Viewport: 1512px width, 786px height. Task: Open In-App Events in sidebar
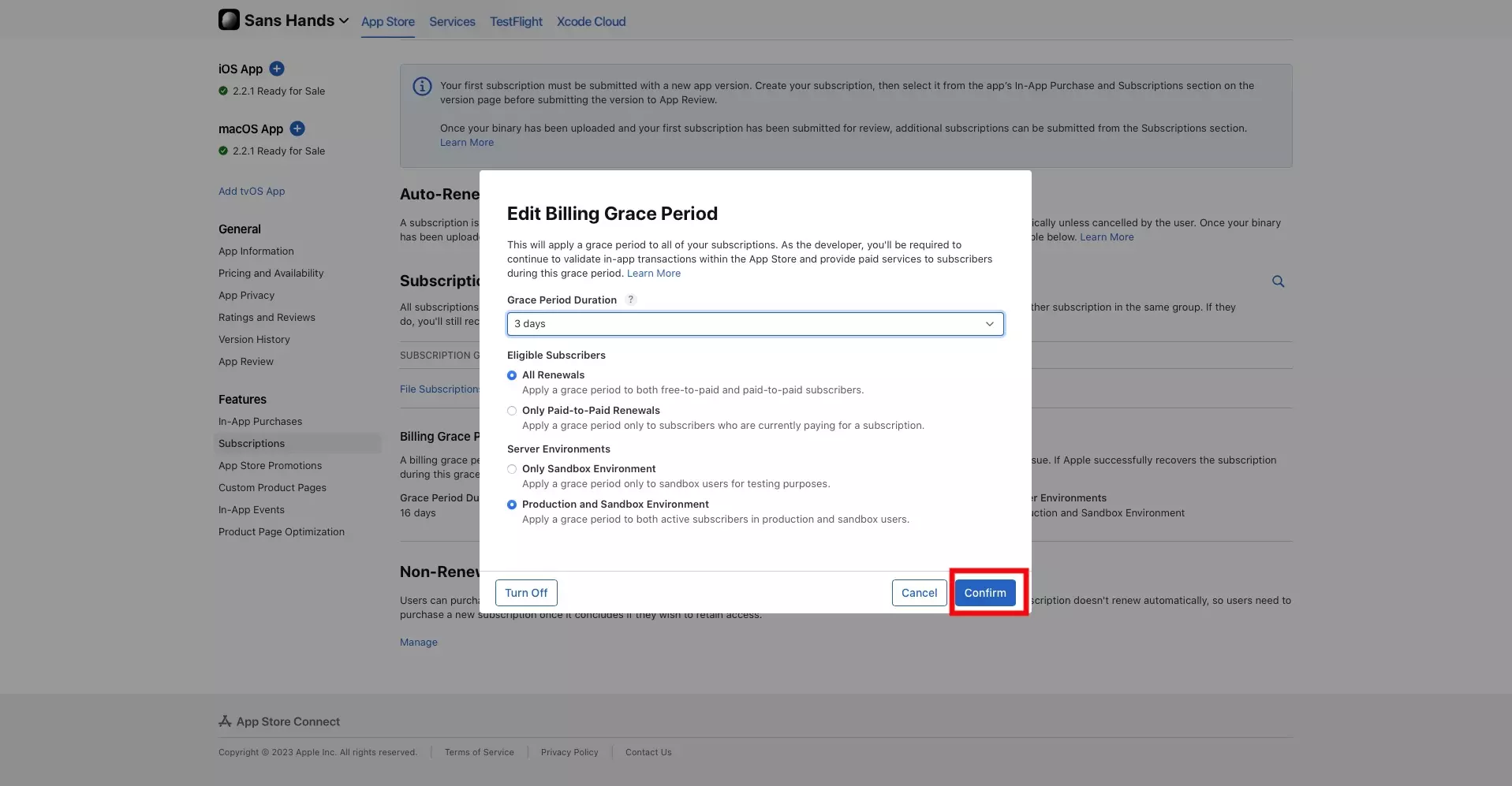tap(252, 510)
